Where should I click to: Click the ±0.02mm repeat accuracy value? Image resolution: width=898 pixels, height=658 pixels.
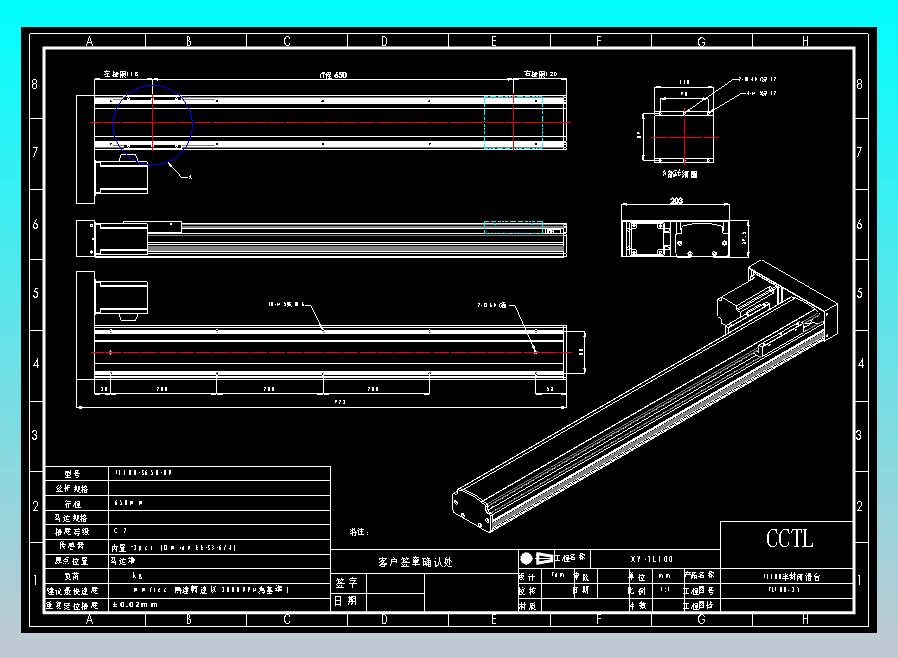135,605
